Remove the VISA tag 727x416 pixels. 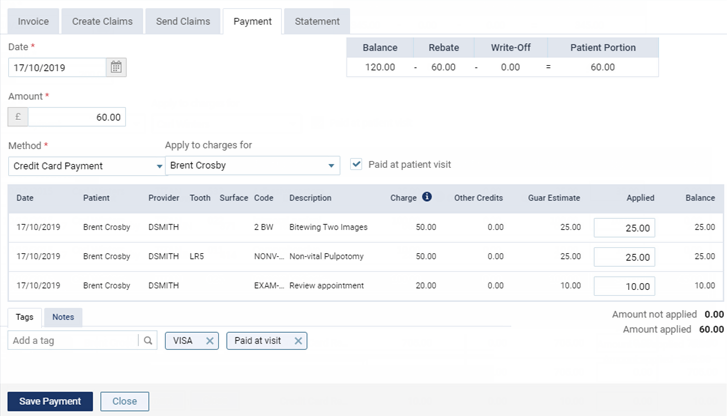point(210,341)
